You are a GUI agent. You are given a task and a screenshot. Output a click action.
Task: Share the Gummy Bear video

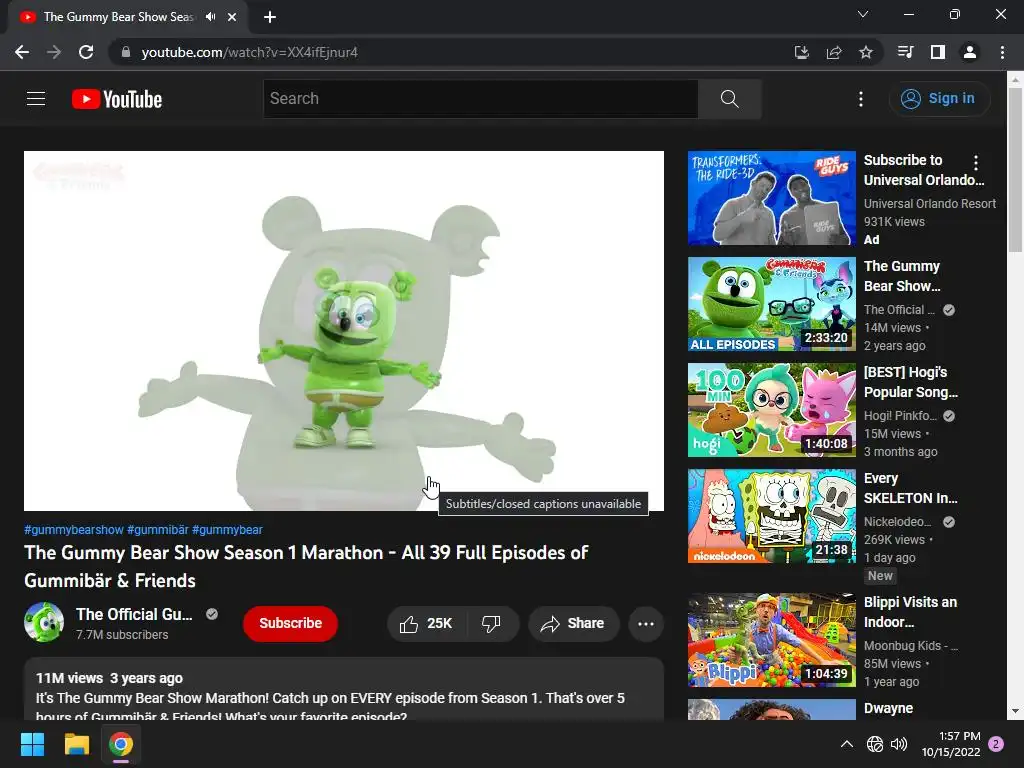click(573, 624)
